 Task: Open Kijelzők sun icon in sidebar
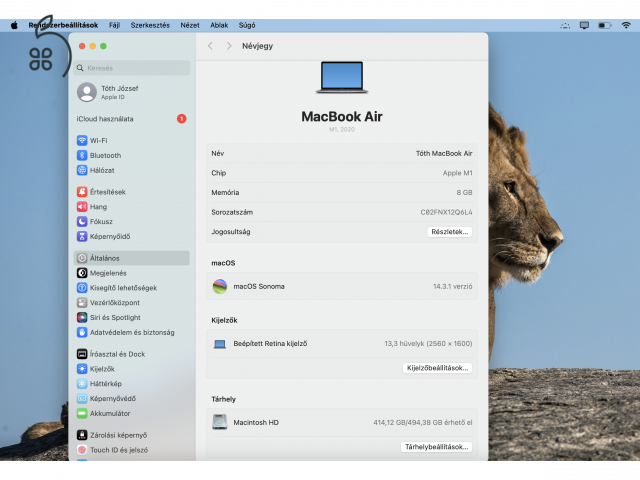click(x=82, y=369)
